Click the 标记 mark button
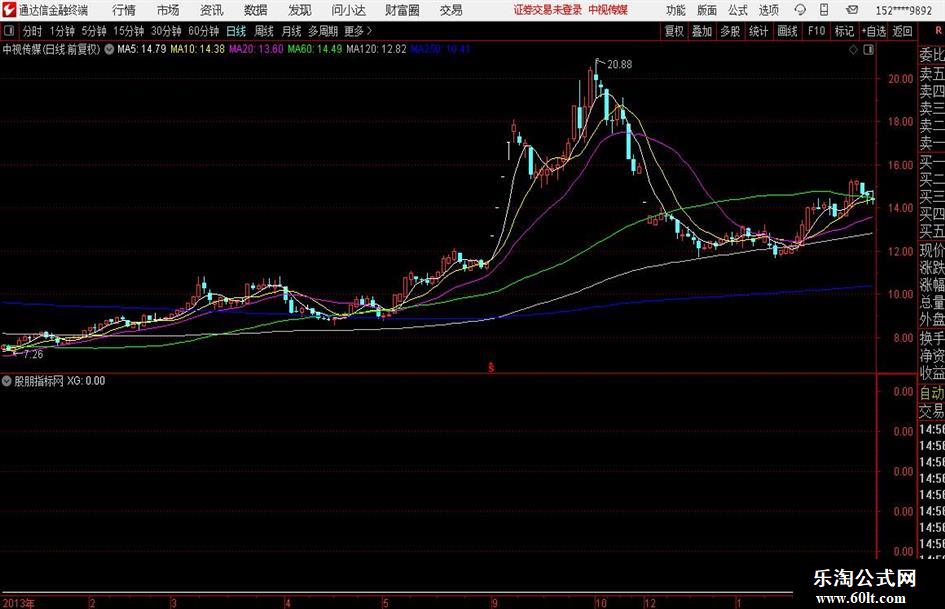The image size is (945, 609). click(x=844, y=31)
